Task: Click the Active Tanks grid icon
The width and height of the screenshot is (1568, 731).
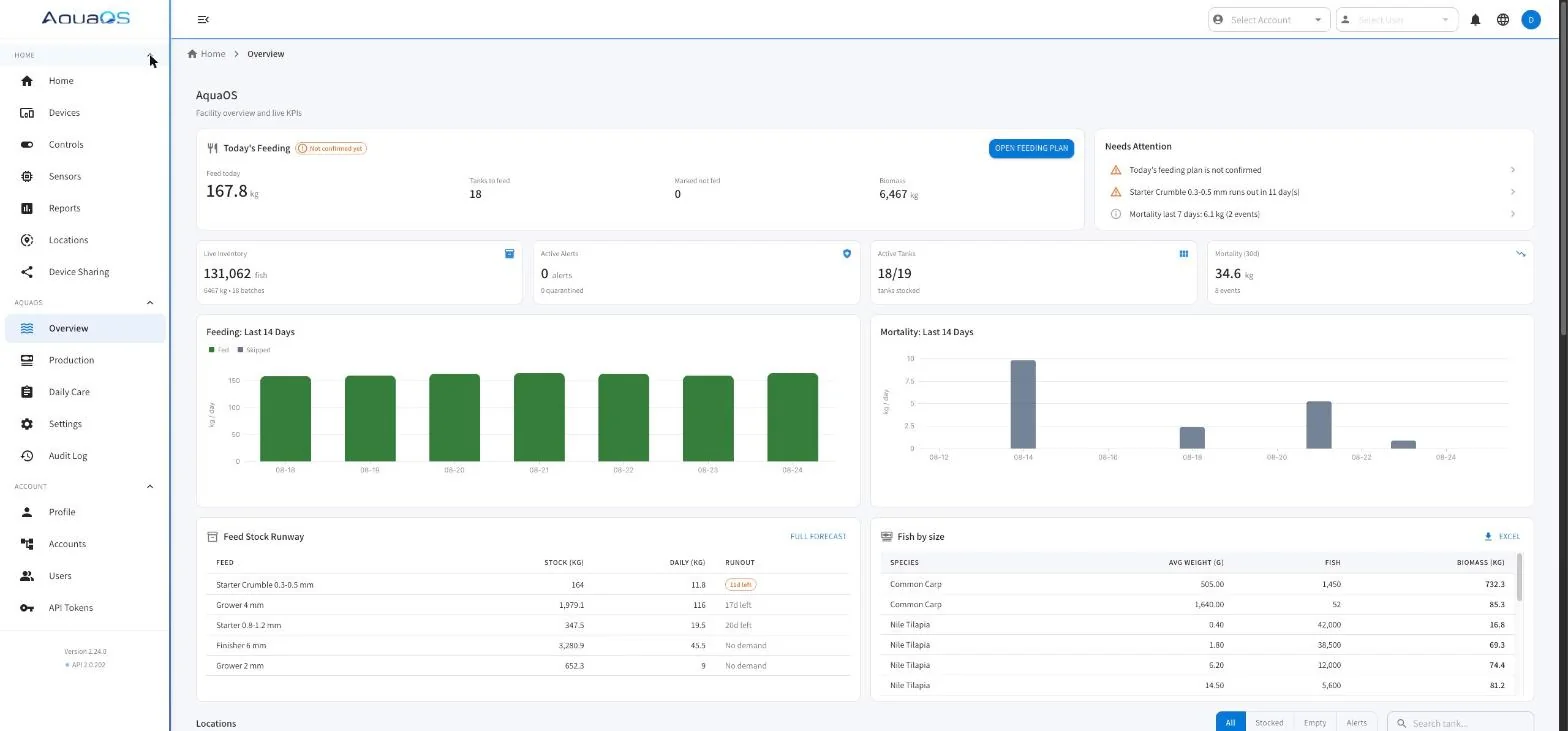Action: pyautogui.click(x=1184, y=254)
